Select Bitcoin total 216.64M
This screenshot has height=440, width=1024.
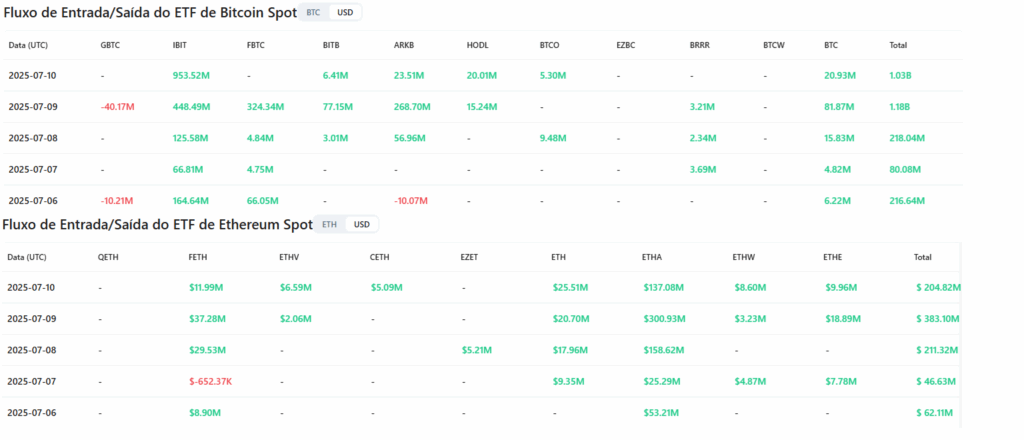(x=907, y=201)
